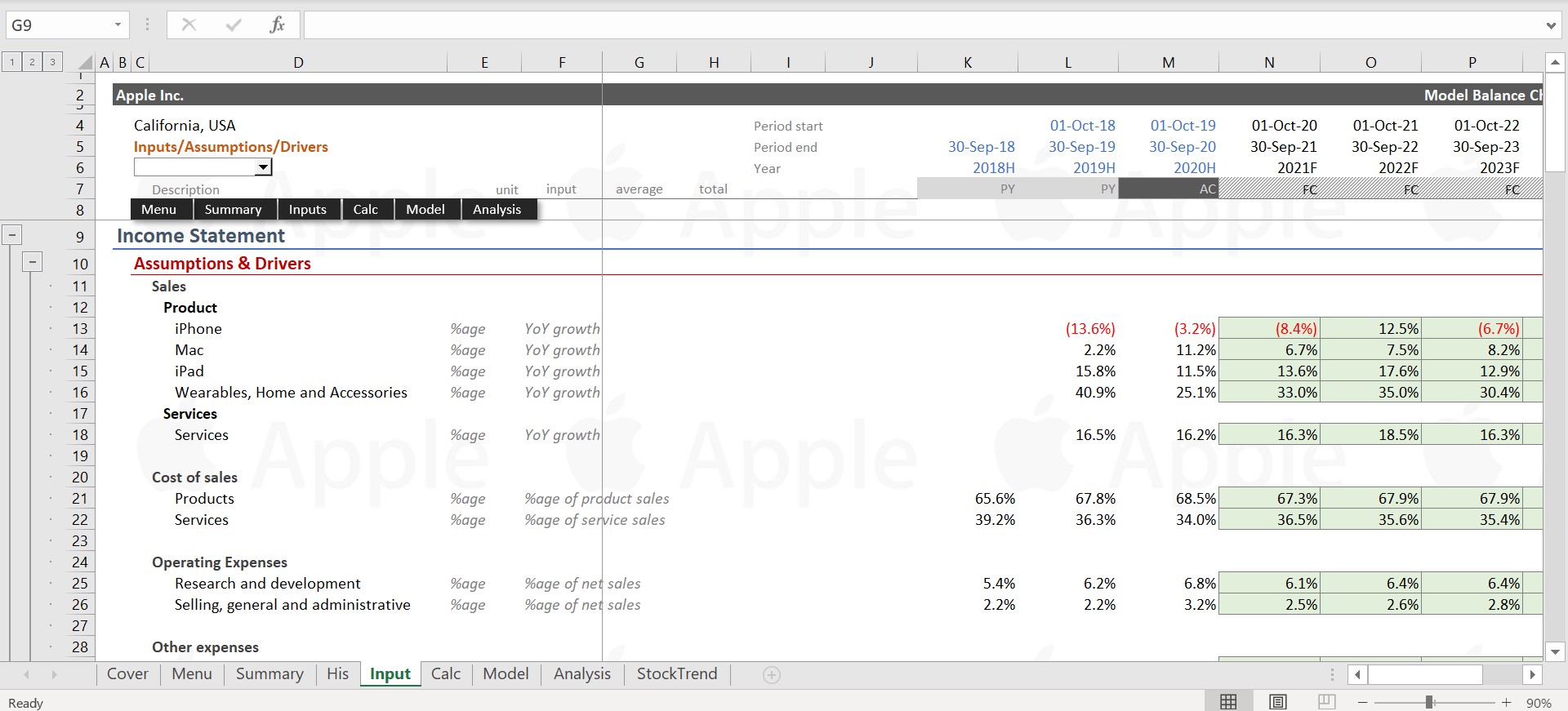Expand the formula bar
Image resolution: width=1568 pixels, height=711 pixels.
pyautogui.click(x=1551, y=25)
